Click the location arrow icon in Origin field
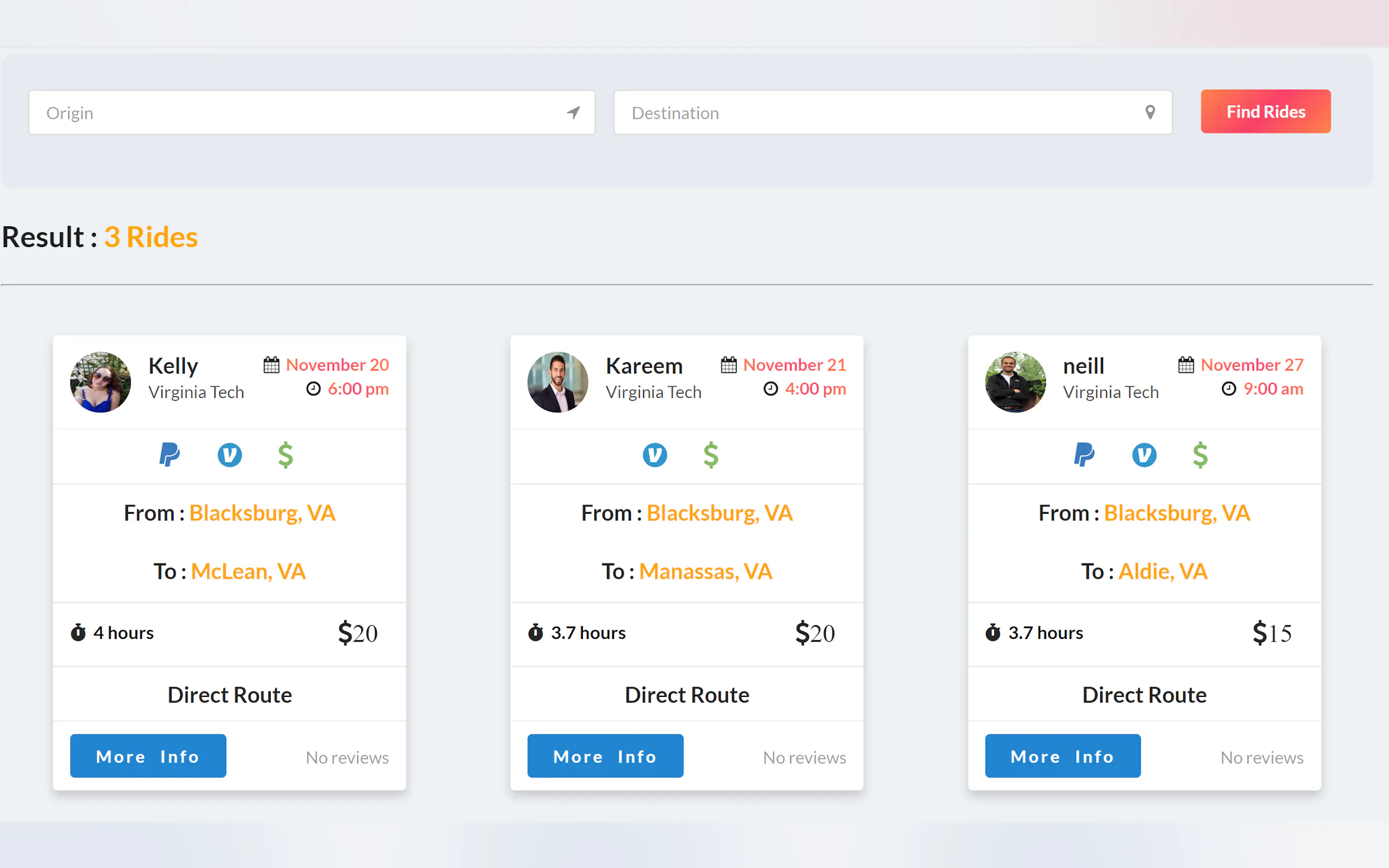 pyautogui.click(x=573, y=113)
